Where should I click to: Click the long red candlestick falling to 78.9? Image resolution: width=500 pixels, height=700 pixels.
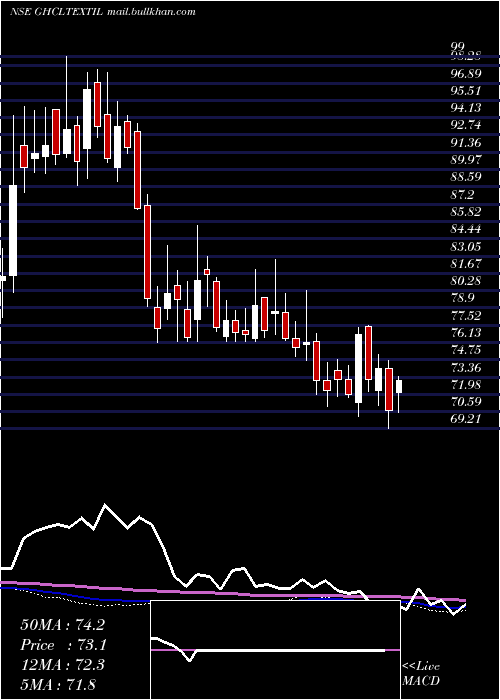coord(147,251)
